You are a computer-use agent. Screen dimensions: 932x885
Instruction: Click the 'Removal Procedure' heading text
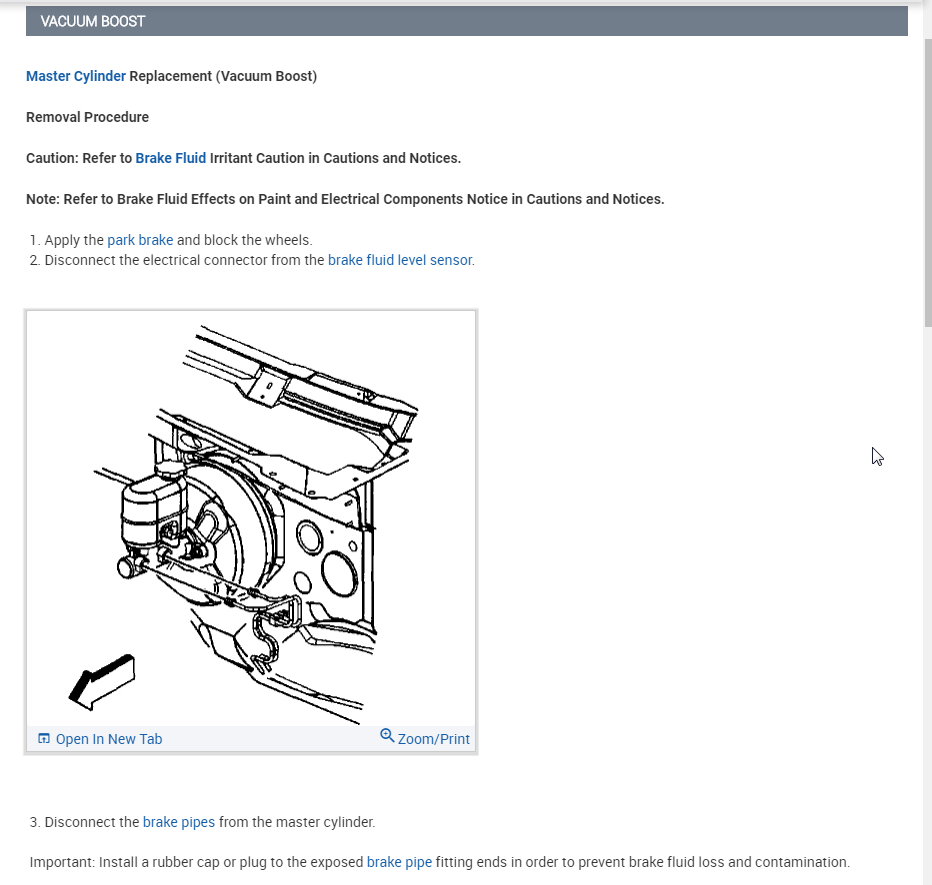(x=87, y=117)
